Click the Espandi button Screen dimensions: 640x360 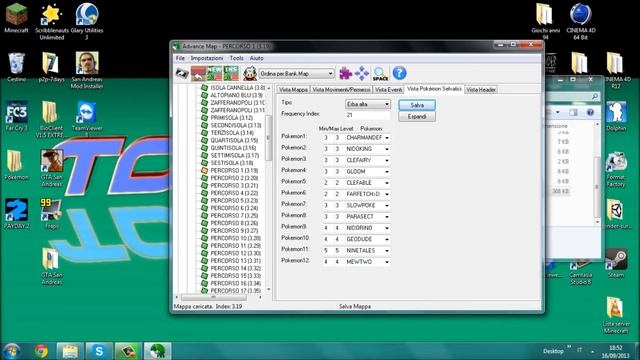click(x=417, y=117)
